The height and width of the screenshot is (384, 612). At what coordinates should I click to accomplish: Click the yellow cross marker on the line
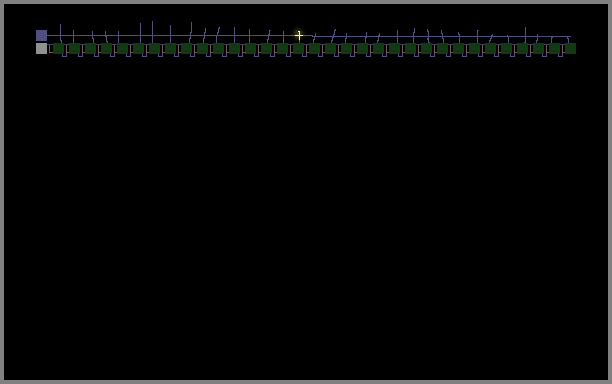pyautogui.click(x=299, y=36)
